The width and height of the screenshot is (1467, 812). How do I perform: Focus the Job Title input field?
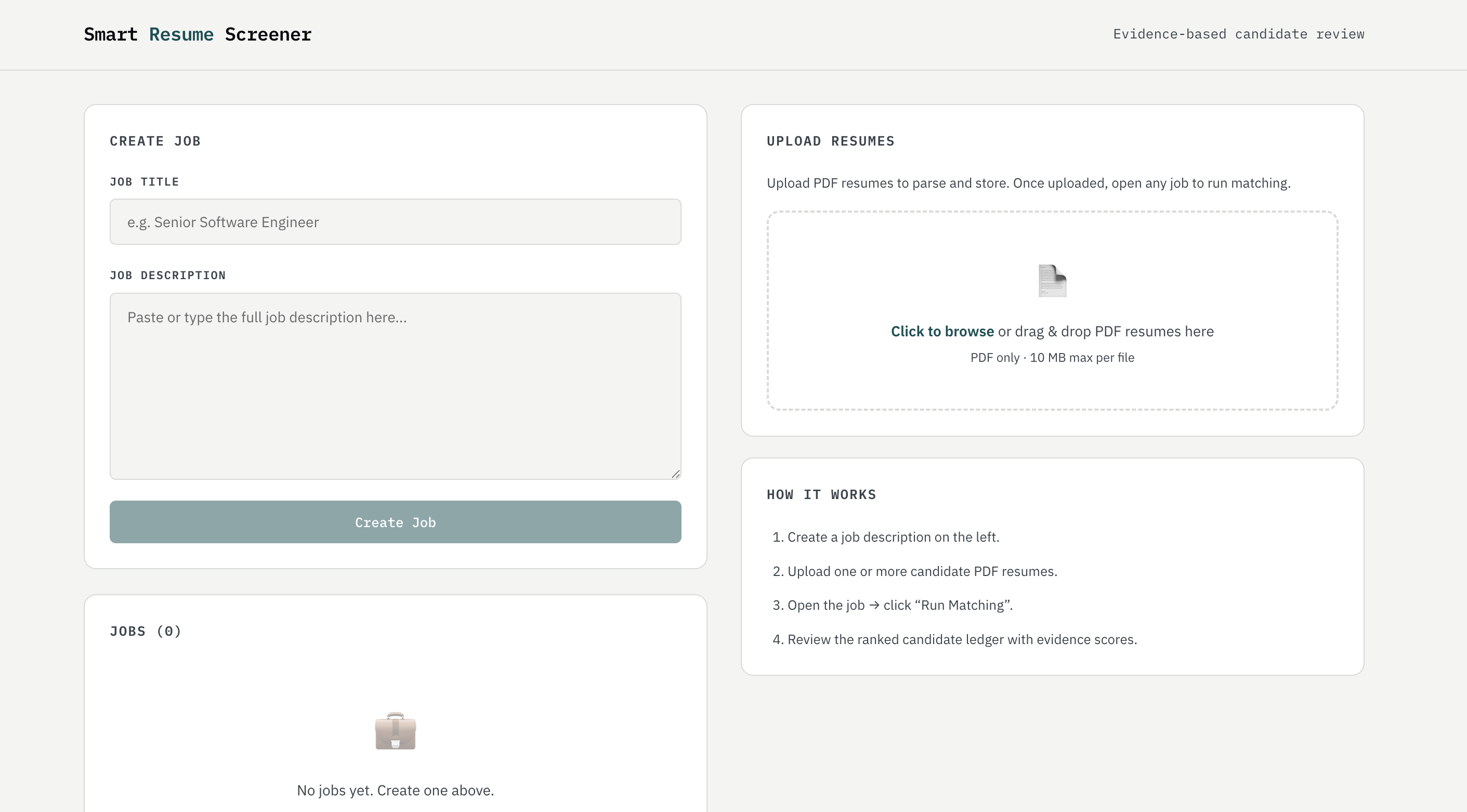395,221
